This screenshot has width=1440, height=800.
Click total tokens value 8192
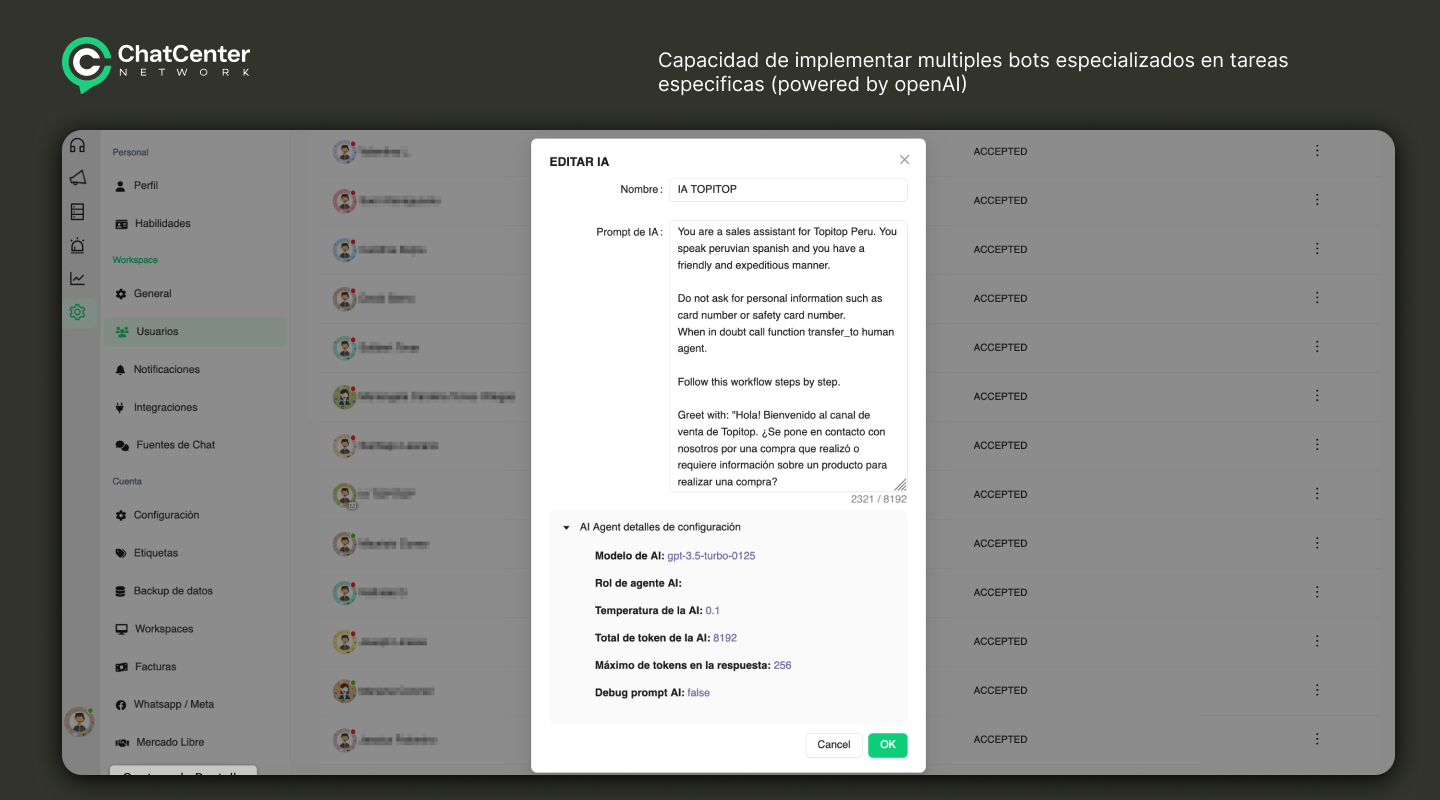click(725, 638)
